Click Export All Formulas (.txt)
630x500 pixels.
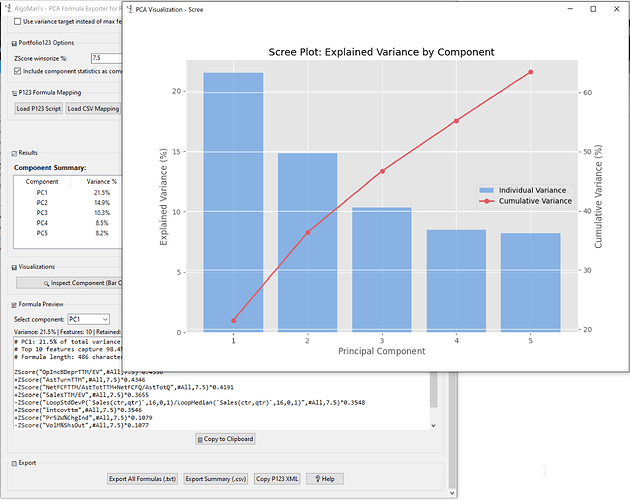[143, 479]
